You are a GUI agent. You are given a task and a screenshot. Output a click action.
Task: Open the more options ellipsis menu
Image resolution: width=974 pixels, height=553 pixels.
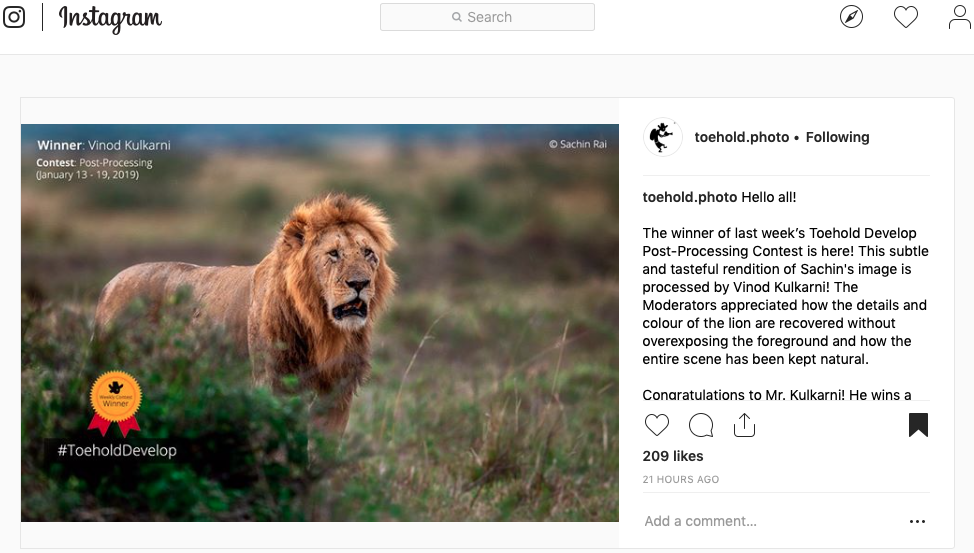click(x=917, y=521)
